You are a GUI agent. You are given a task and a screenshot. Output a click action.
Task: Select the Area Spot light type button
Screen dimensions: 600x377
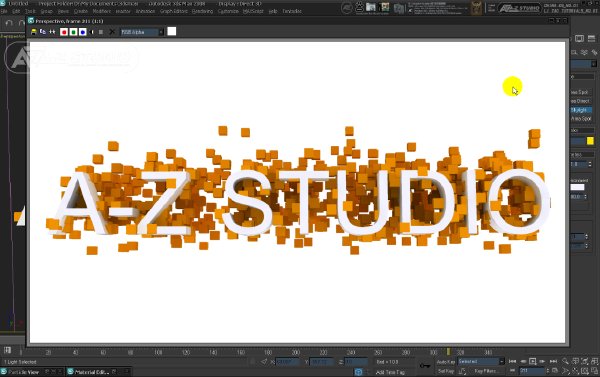581,119
